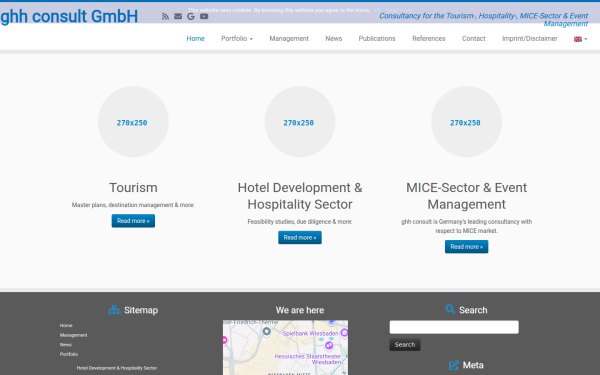Open Hotel Development & Hospitality Sector heading
Viewport: 600px width, 375px height.
point(300,196)
